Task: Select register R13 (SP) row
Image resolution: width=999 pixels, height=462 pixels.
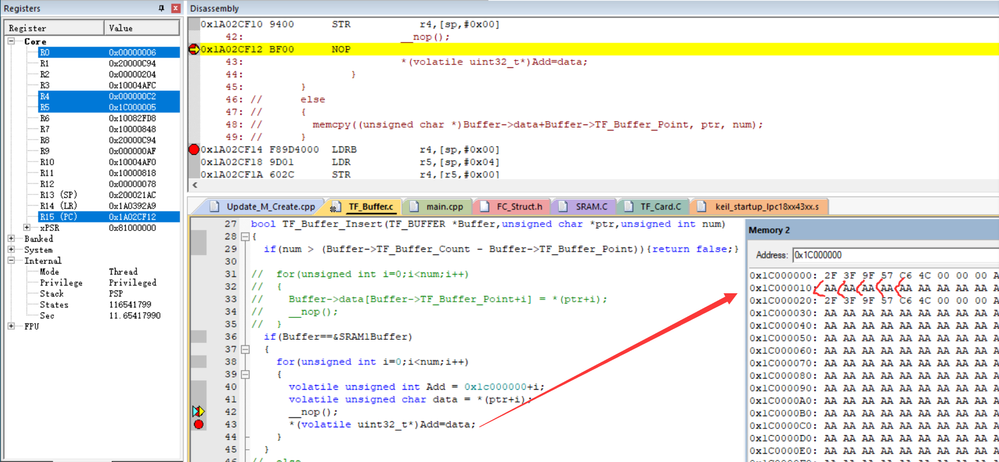Action: pyautogui.click(x=109, y=194)
